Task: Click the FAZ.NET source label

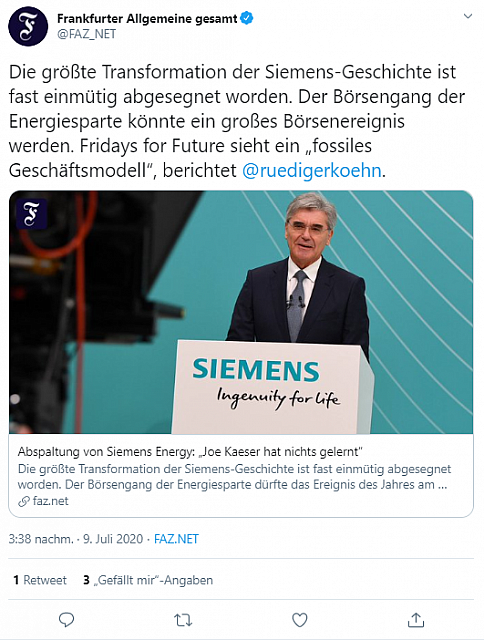Action: click(x=176, y=539)
